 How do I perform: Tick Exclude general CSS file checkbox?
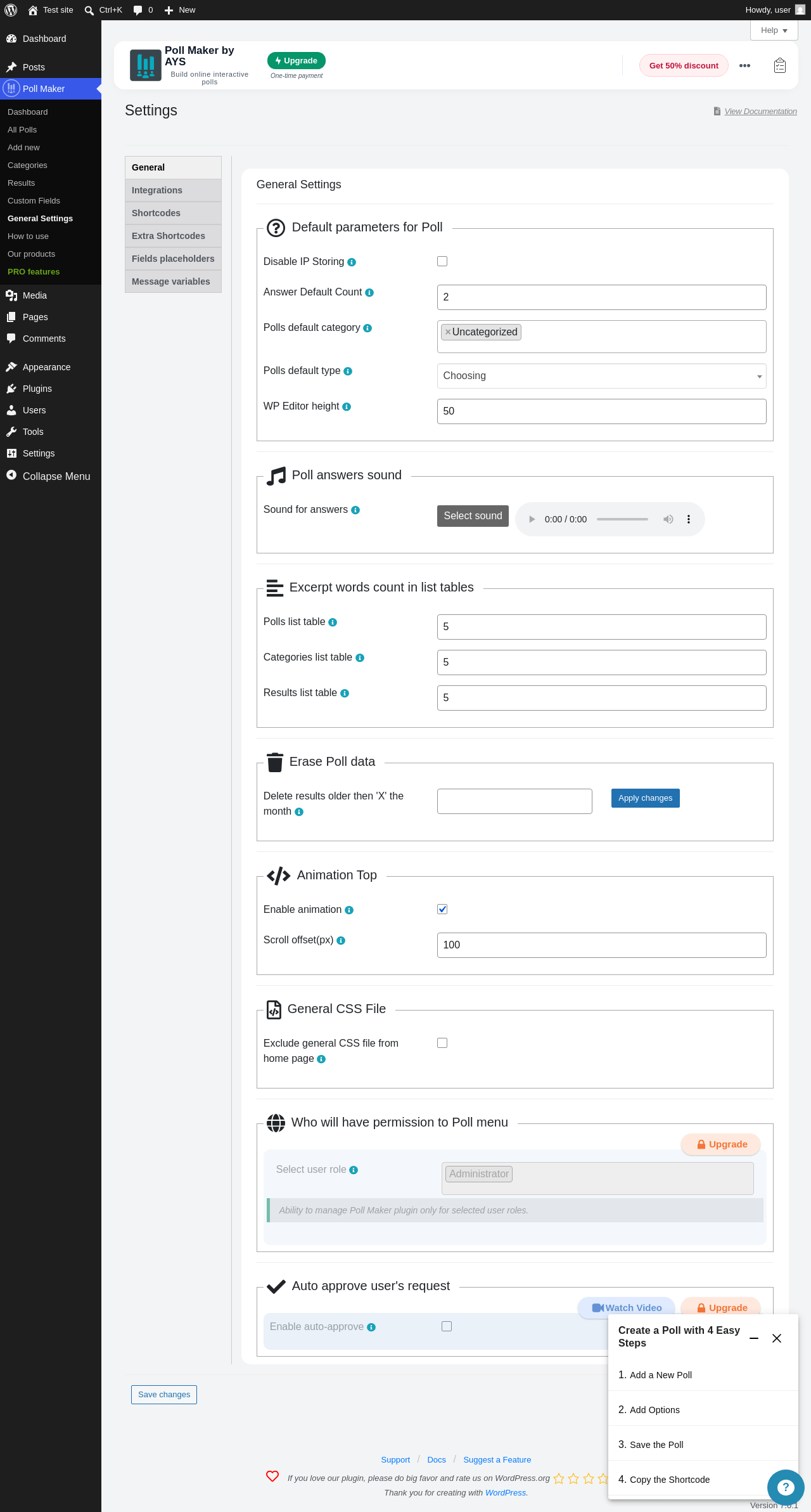click(442, 1043)
